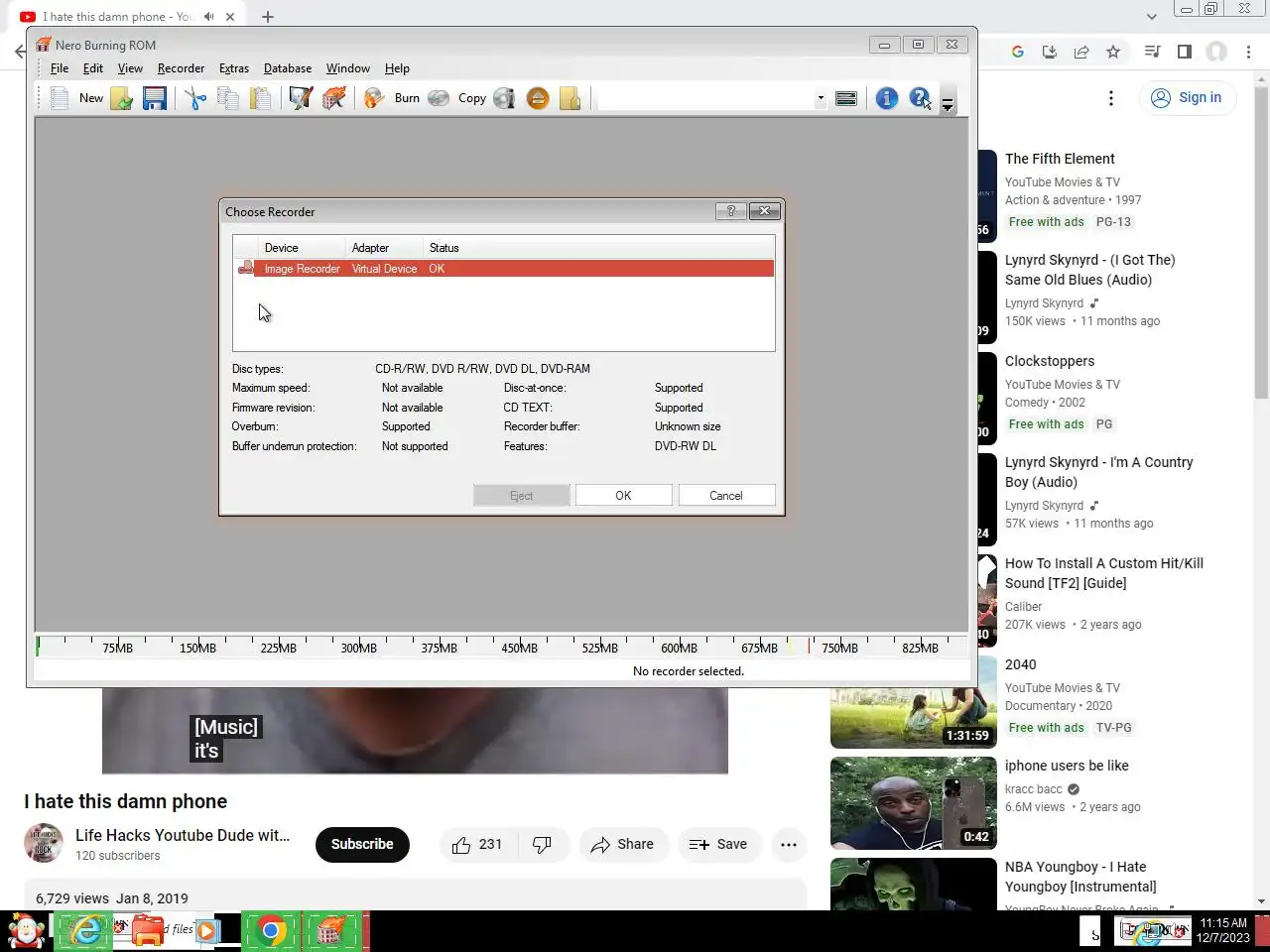The height and width of the screenshot is (952, 1270).
Task: Click OK in the Choose Recorder dialog
Action: coord(623,496)
